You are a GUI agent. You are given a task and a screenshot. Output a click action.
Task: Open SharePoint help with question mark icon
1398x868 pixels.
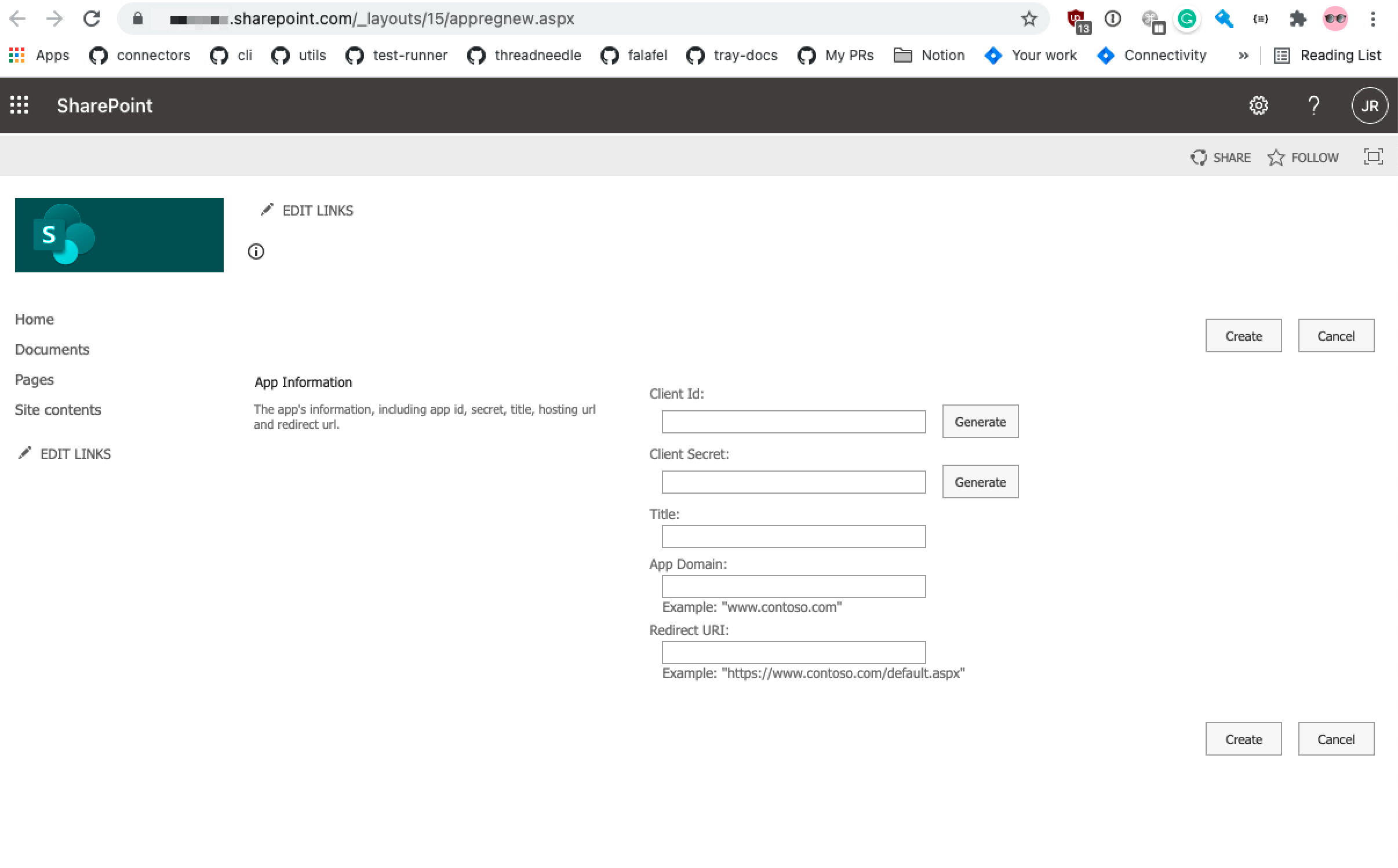1313,105
